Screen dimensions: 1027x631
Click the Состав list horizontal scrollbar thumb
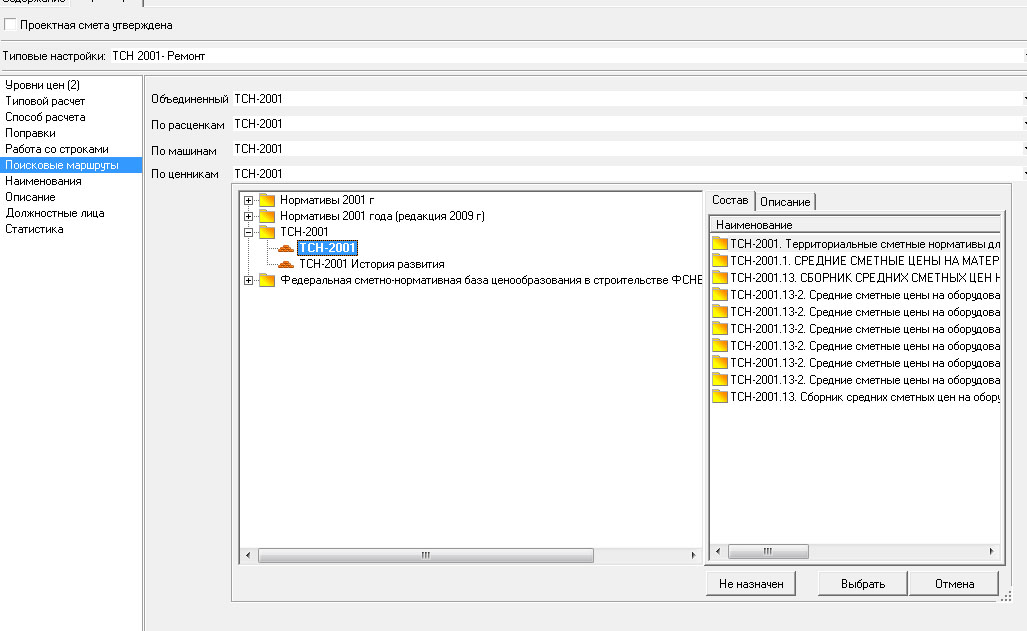[x=768, y=552]
